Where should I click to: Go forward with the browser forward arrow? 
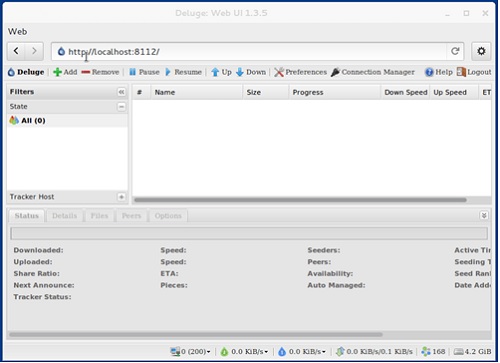point(34,51)
